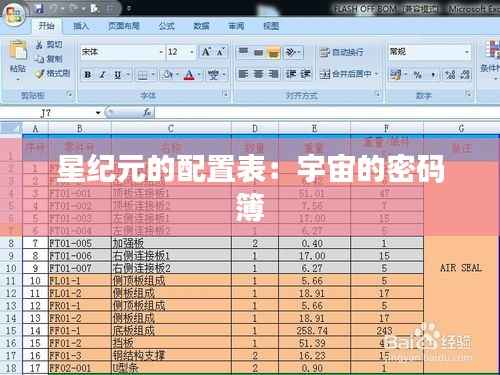Click the red font color A button
The height and width of the screenshot is (375, 500).
coord(189,75)
